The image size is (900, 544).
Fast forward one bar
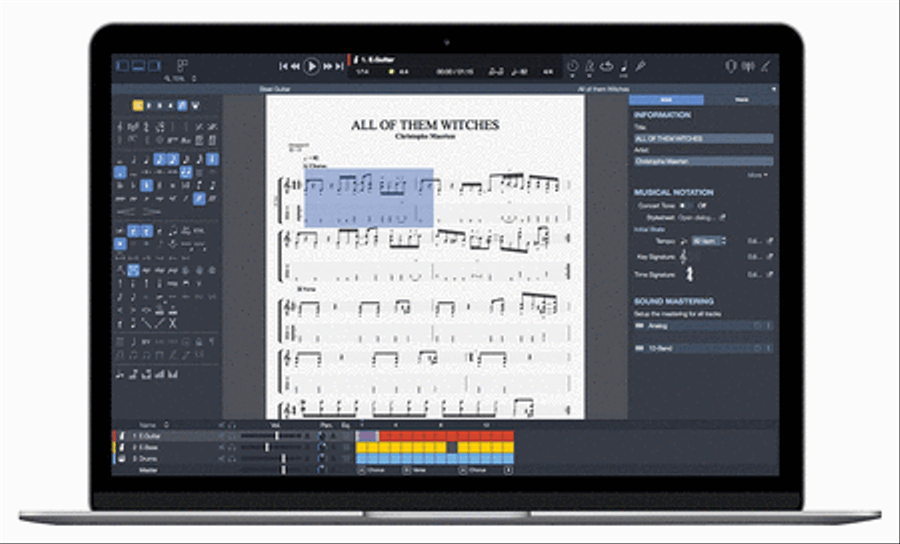[328, 67]
